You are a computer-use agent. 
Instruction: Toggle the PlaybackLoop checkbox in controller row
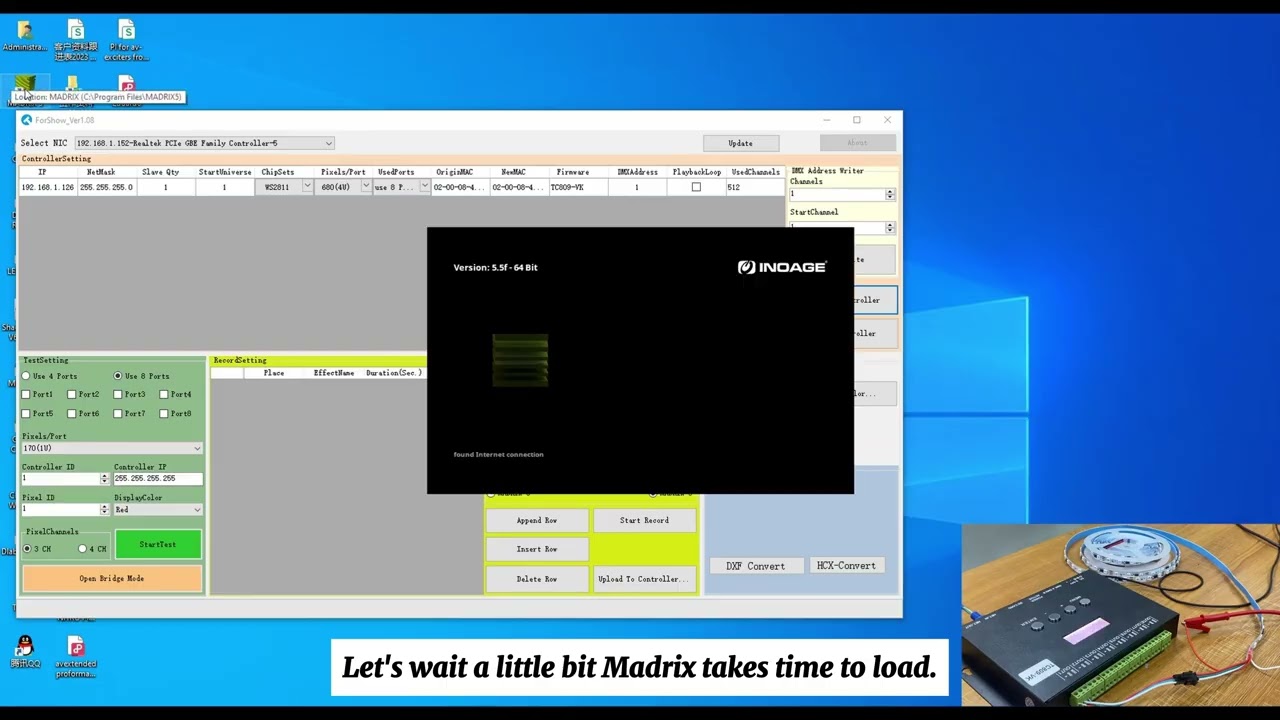click(x=696, y=187)
